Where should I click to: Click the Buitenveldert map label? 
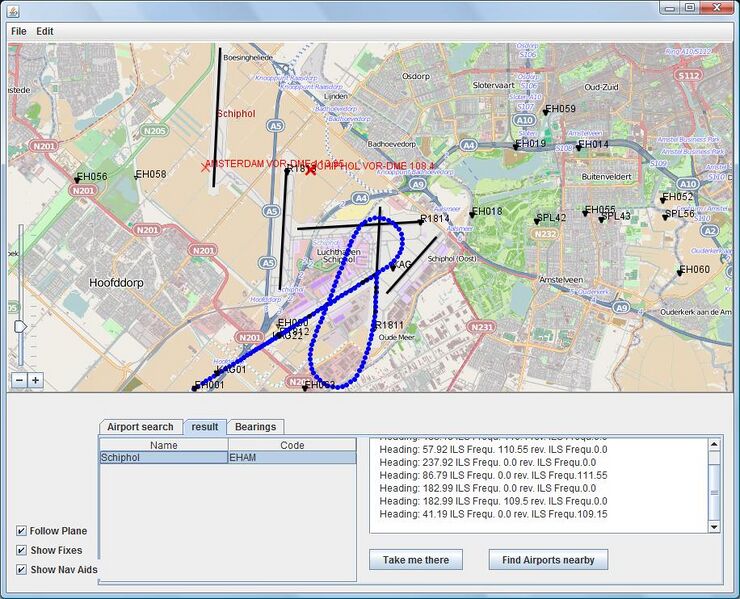[x=606, y=177]
